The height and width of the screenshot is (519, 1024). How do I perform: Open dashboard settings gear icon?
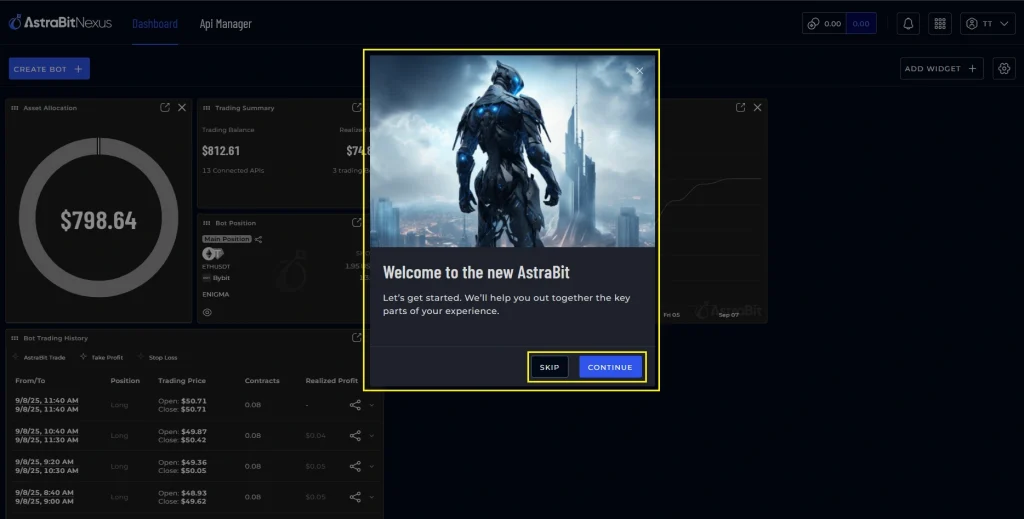pos(1004,69)
